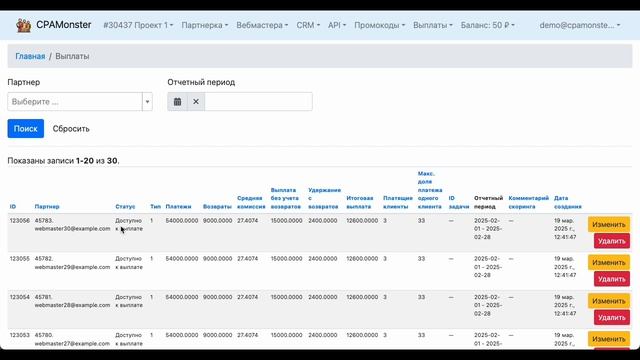Click Выплаты breadcrumb text
This screenshot has width=640, height=360.
coord(72,56)
